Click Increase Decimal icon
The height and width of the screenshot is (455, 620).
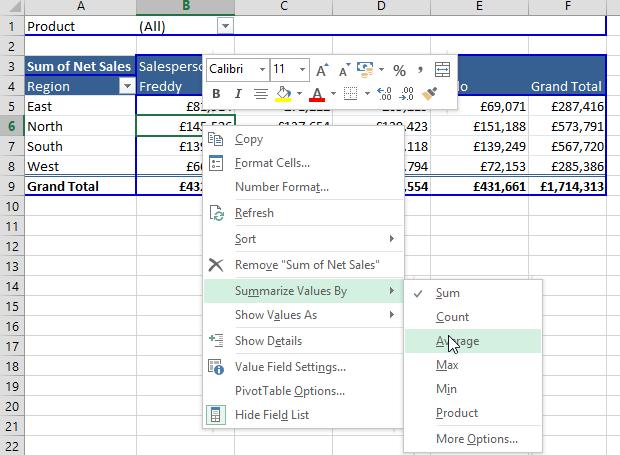(x=384, y=94)
